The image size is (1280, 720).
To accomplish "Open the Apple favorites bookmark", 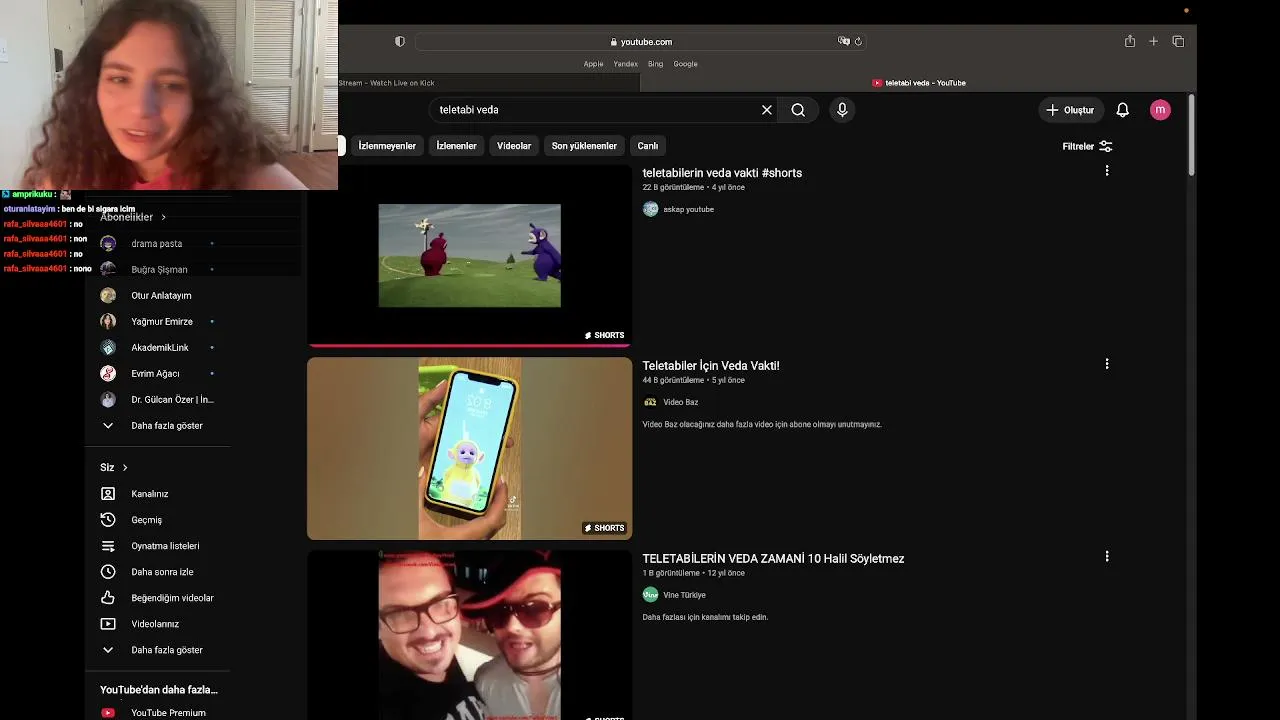I will click(594, 64).
